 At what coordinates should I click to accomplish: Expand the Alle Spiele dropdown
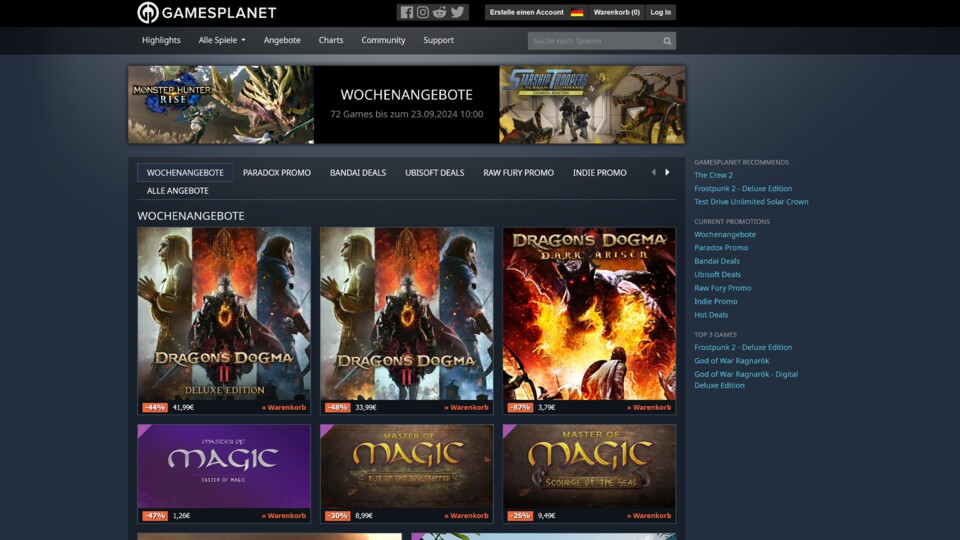pos(222,40)
